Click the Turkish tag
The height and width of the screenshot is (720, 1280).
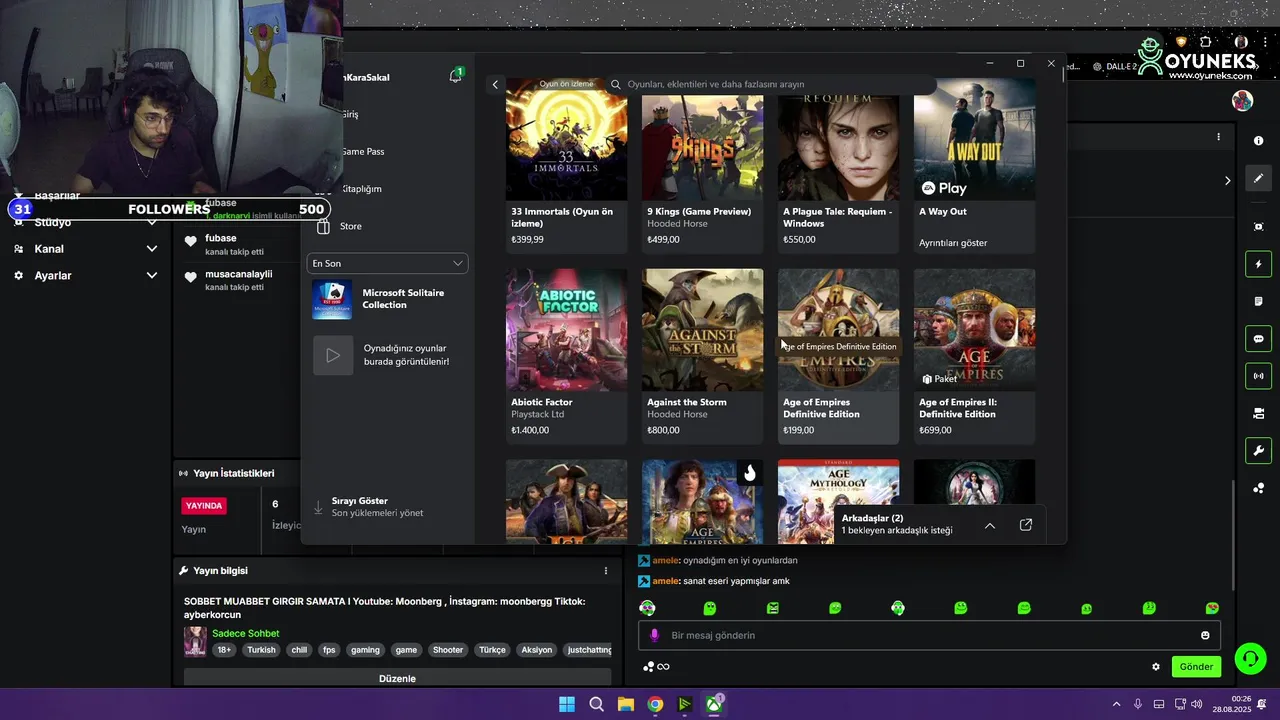[x=261, y=650]
